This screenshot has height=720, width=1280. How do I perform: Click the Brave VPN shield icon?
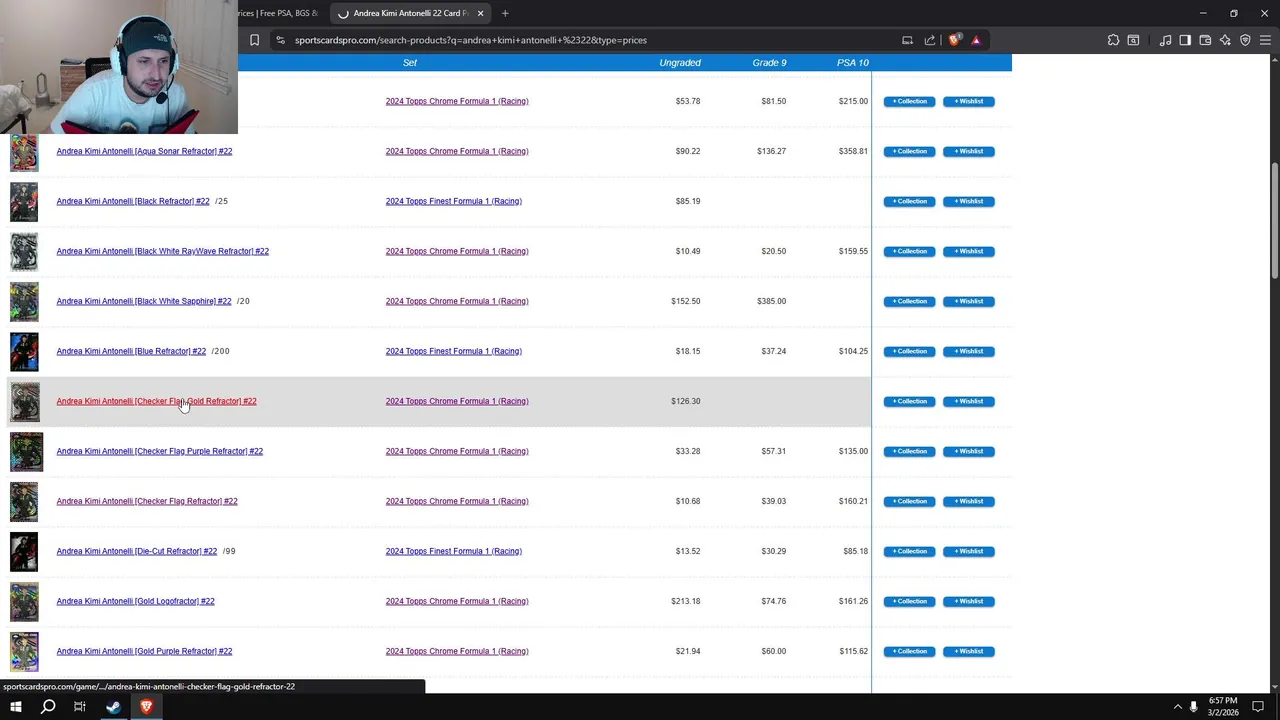tap(1245, 40)
